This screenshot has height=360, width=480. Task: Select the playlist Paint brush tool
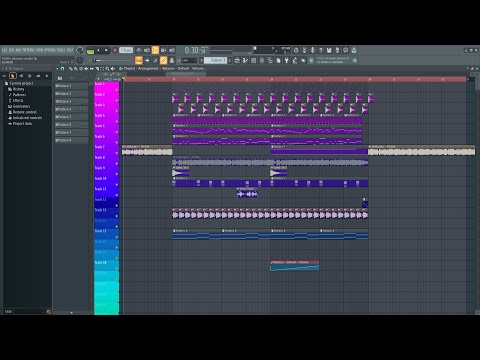[76, 69]
